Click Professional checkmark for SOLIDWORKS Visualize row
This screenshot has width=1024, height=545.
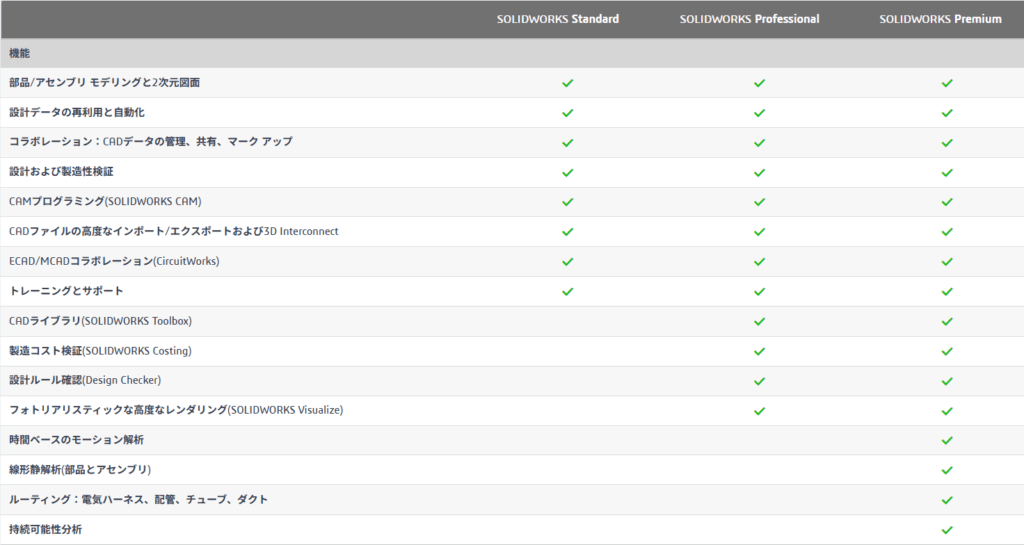click(x=759, y=411)
